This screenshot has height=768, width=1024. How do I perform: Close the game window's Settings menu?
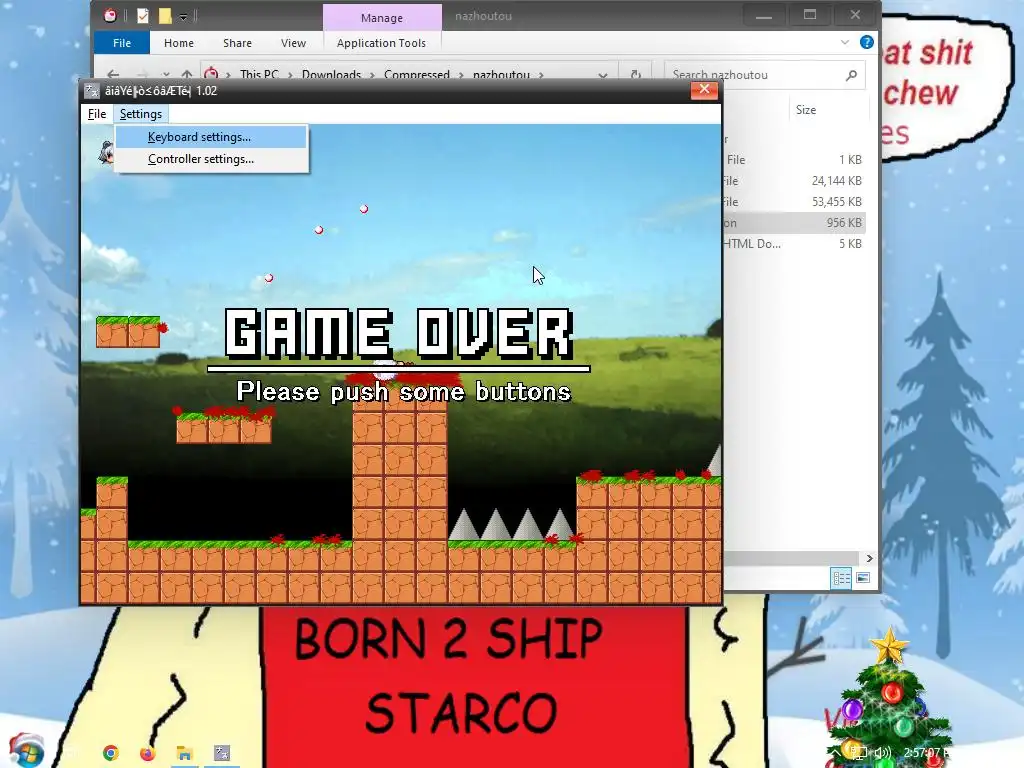click(140, 114)
